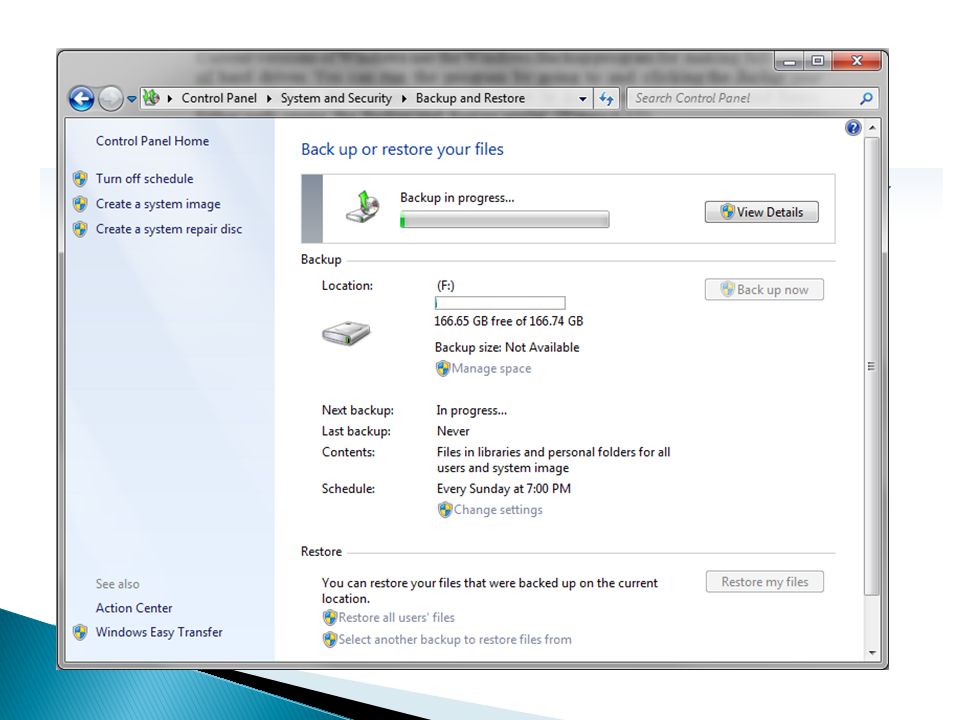
Task: Click Turn off schedule link
Action: [144, 179]
